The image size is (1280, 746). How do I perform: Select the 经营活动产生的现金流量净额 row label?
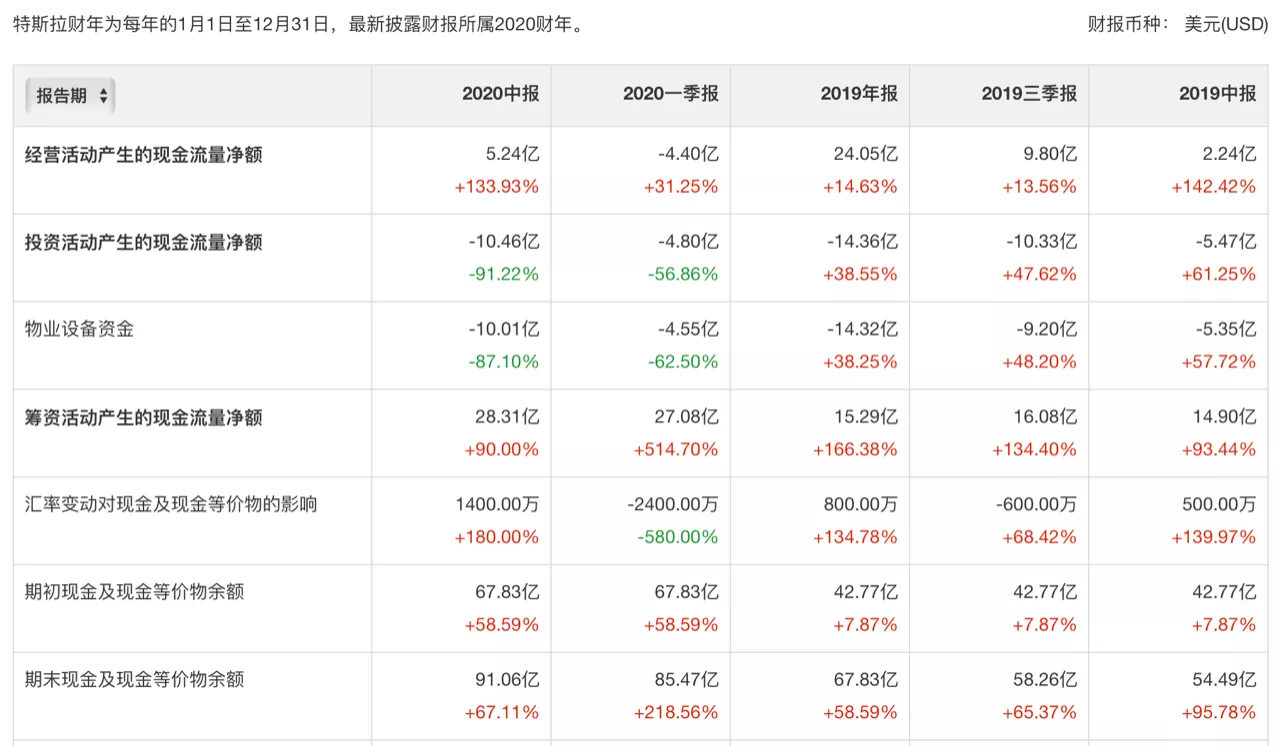tap(144, 154)
